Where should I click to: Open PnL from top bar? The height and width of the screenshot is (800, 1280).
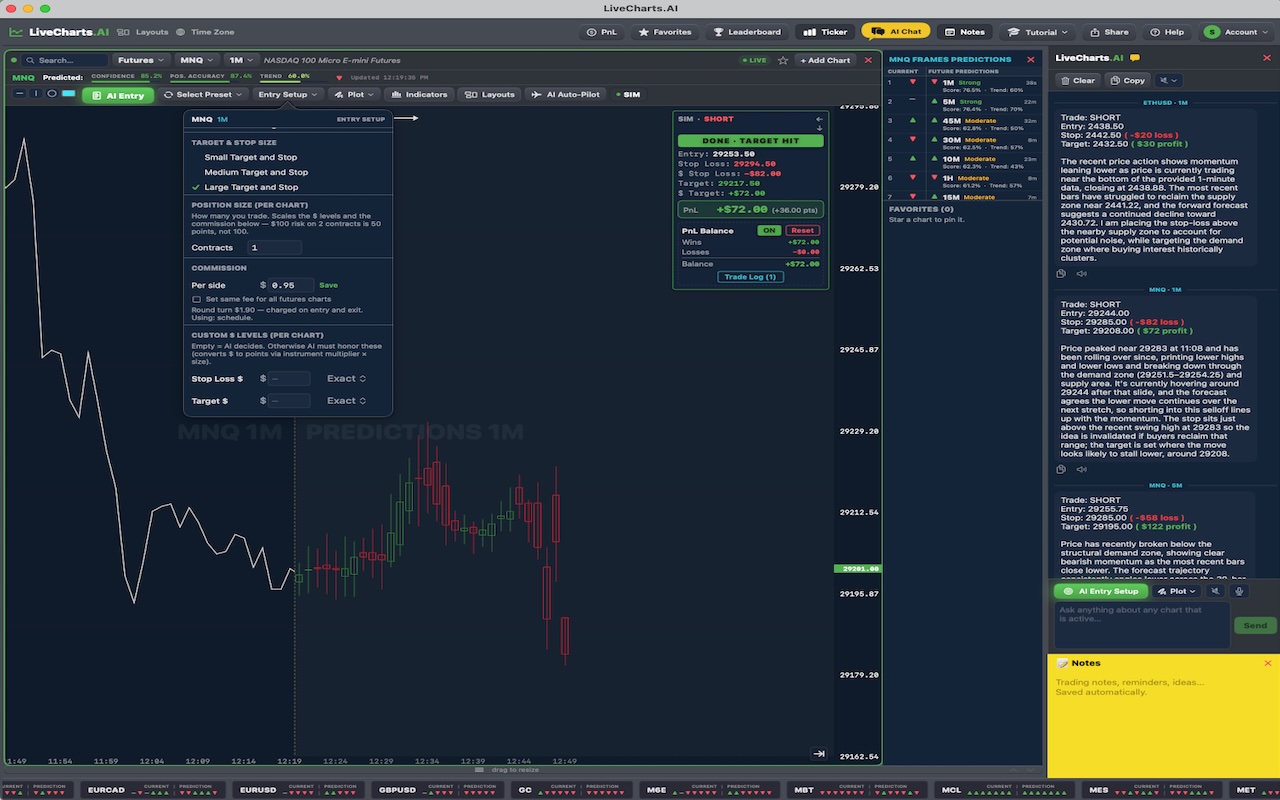601,32
